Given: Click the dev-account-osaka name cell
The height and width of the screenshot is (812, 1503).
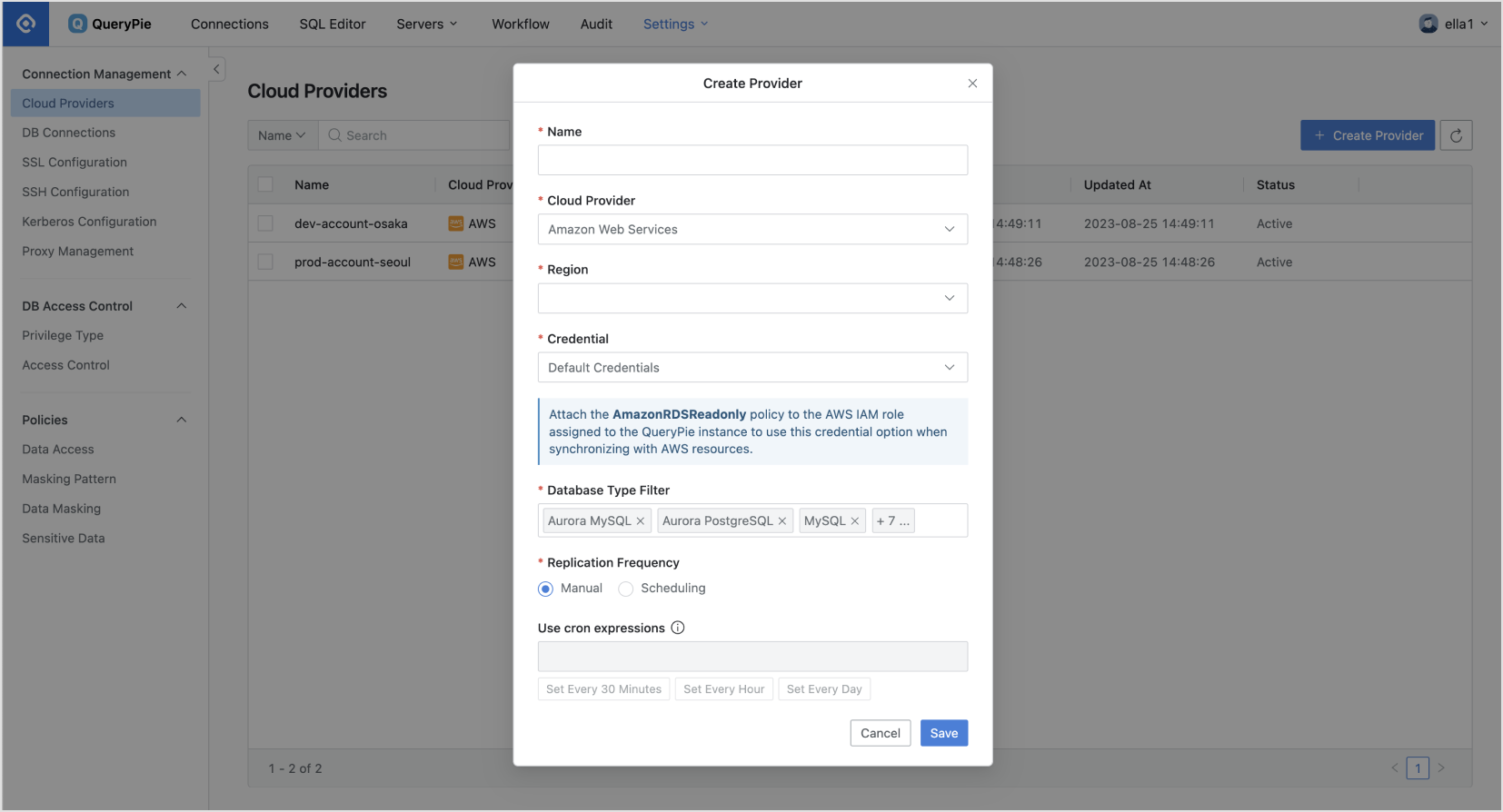Looking at the screenshot, I should pyautogui.click(x=351, y=223).
